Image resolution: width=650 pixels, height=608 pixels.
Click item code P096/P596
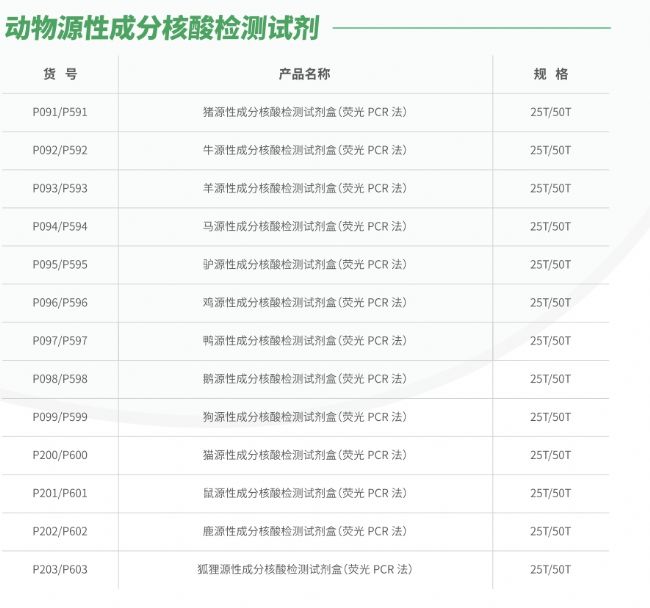(60, 303)
